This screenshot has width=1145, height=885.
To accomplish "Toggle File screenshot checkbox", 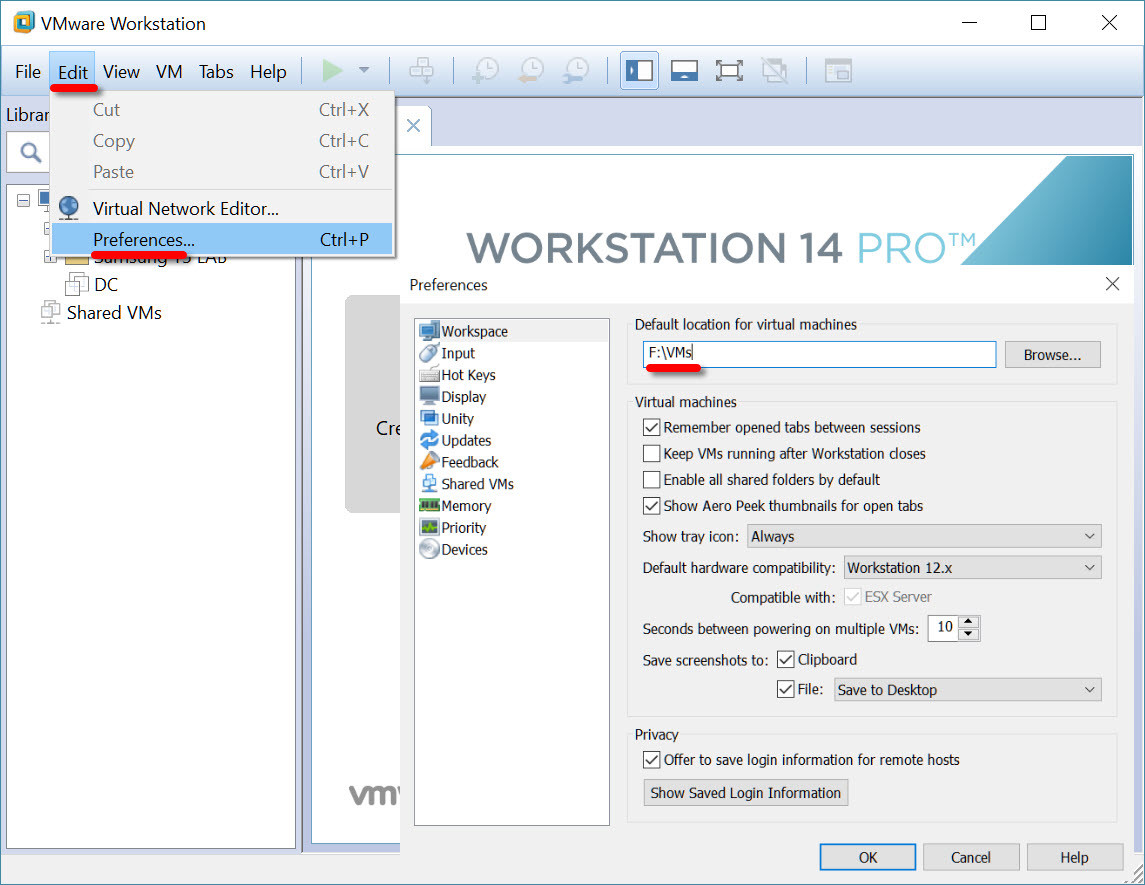I will click(x=786, y=689).
